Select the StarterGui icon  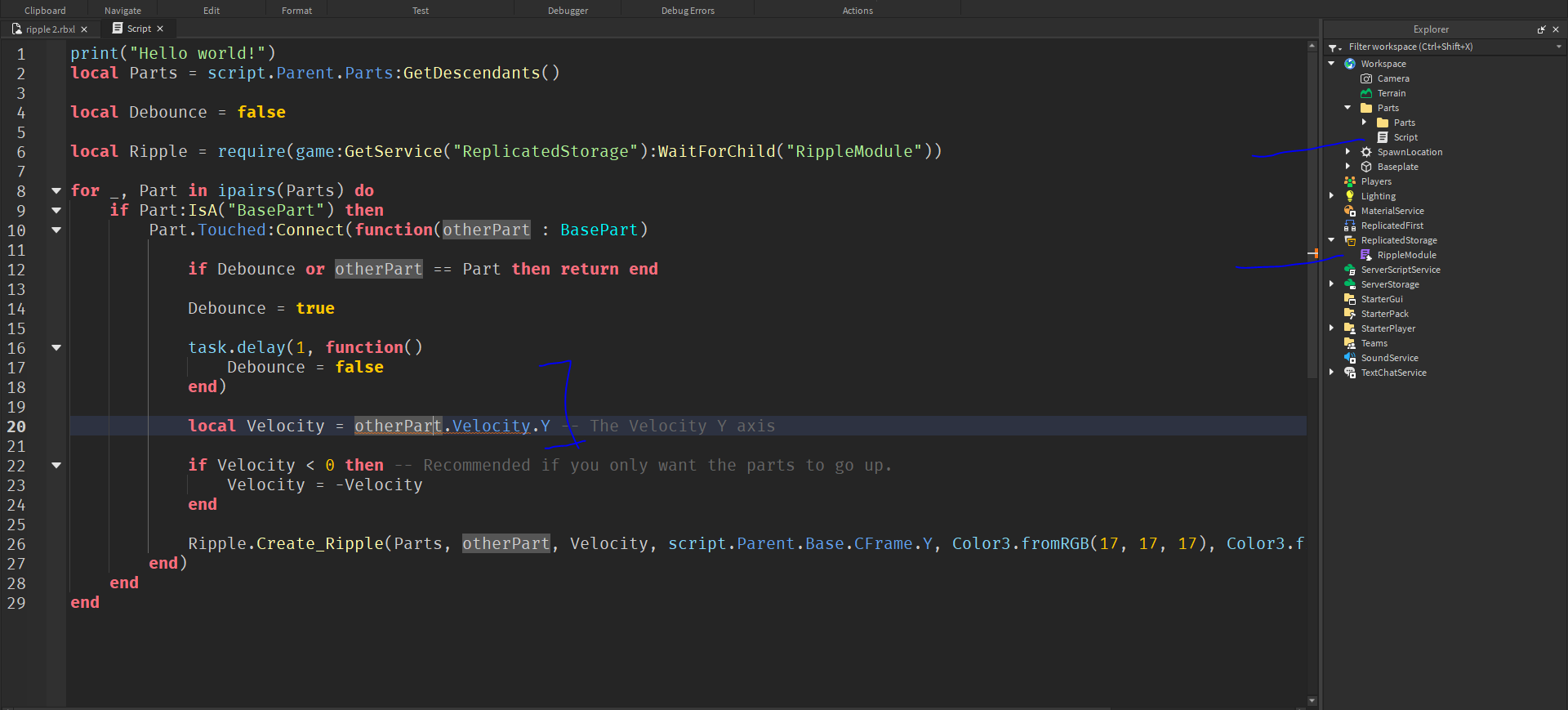point(1350,299)
